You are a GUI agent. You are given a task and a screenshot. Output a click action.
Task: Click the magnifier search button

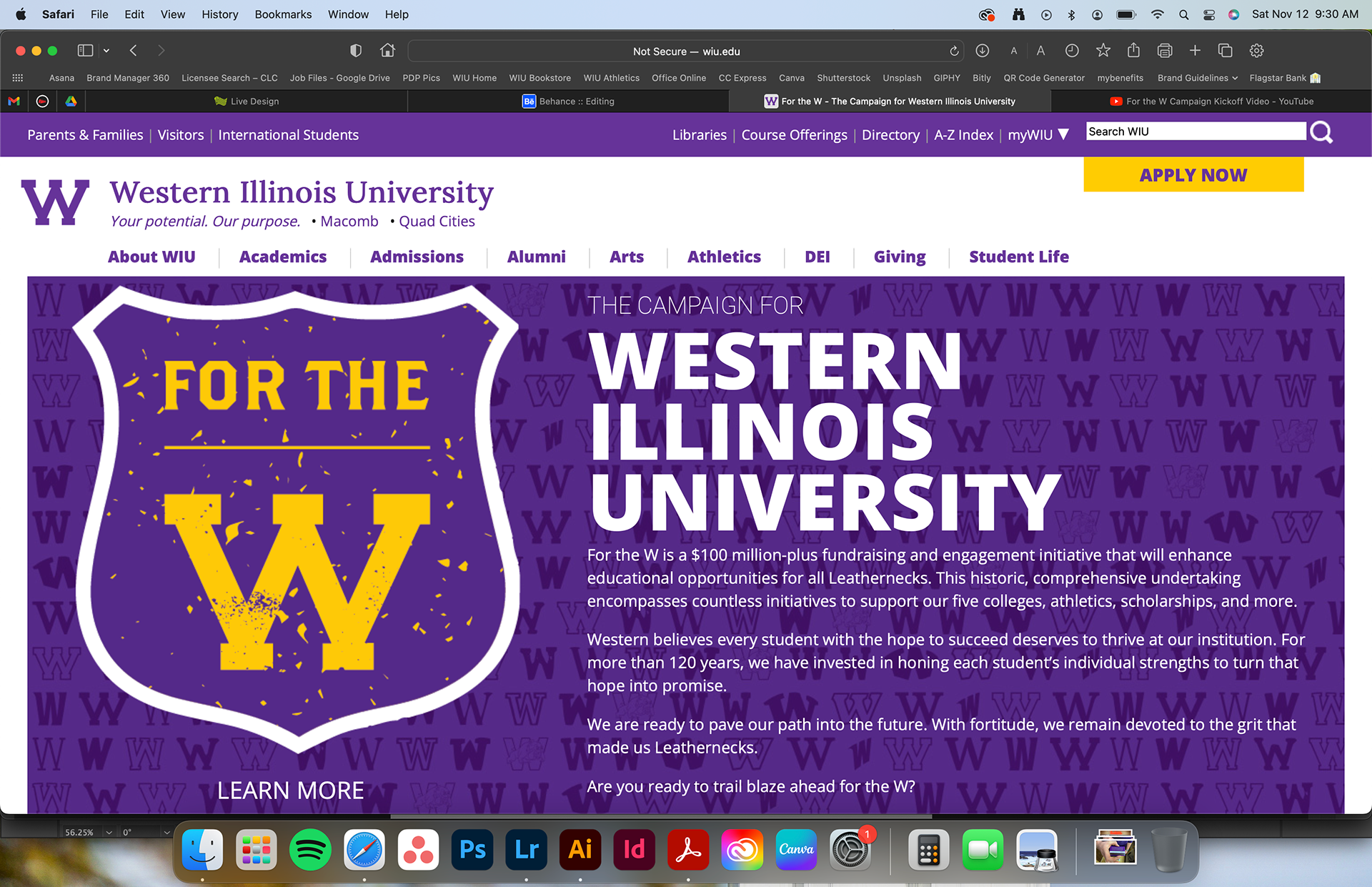1321,132
